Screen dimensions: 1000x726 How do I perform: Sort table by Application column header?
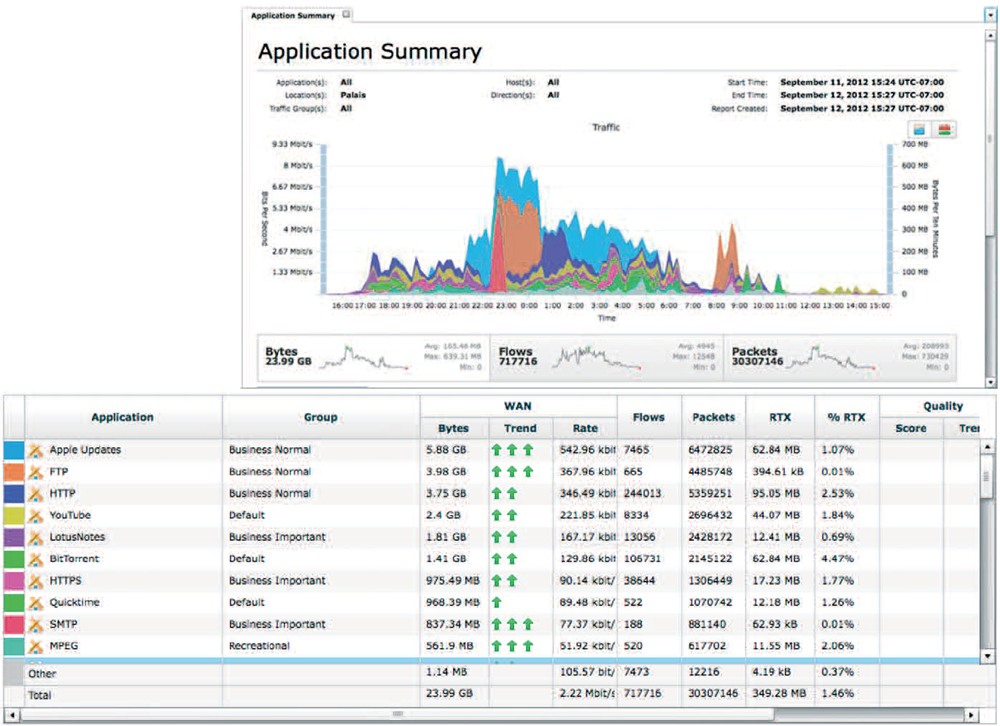[x=122, y=417]
